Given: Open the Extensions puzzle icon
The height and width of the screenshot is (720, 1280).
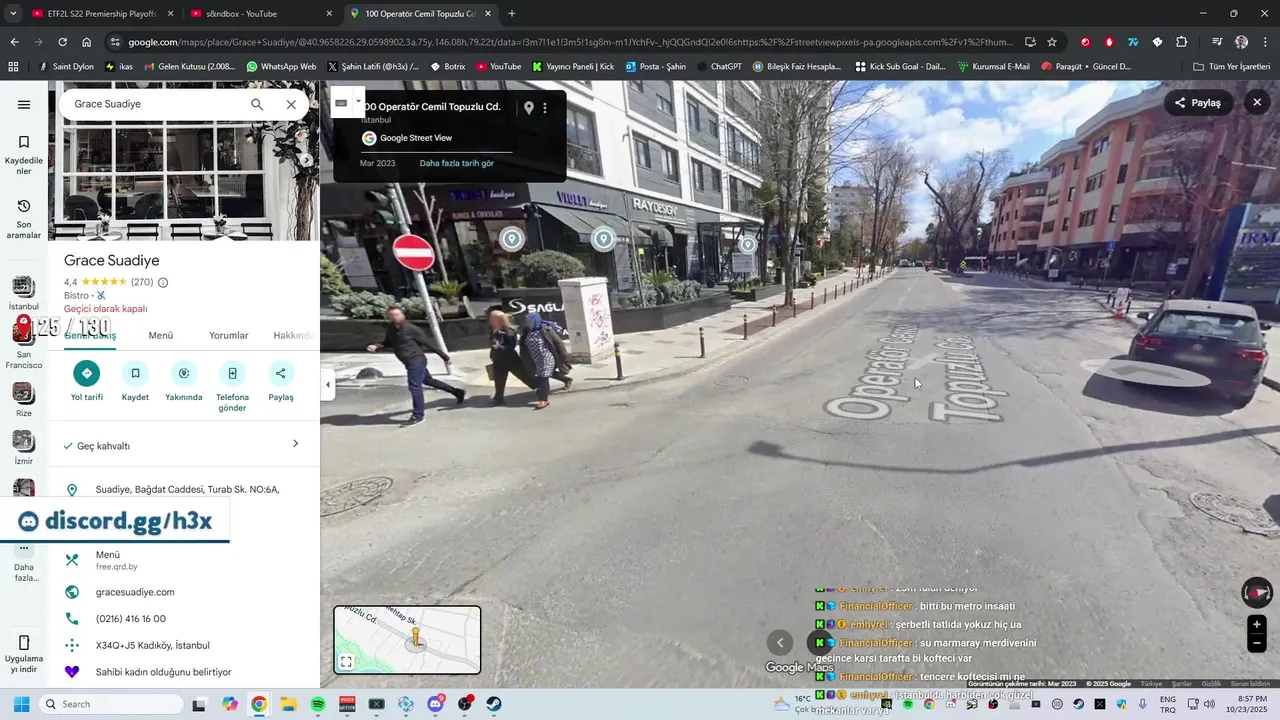Looking at the screenshot, I should (1181, 42).
